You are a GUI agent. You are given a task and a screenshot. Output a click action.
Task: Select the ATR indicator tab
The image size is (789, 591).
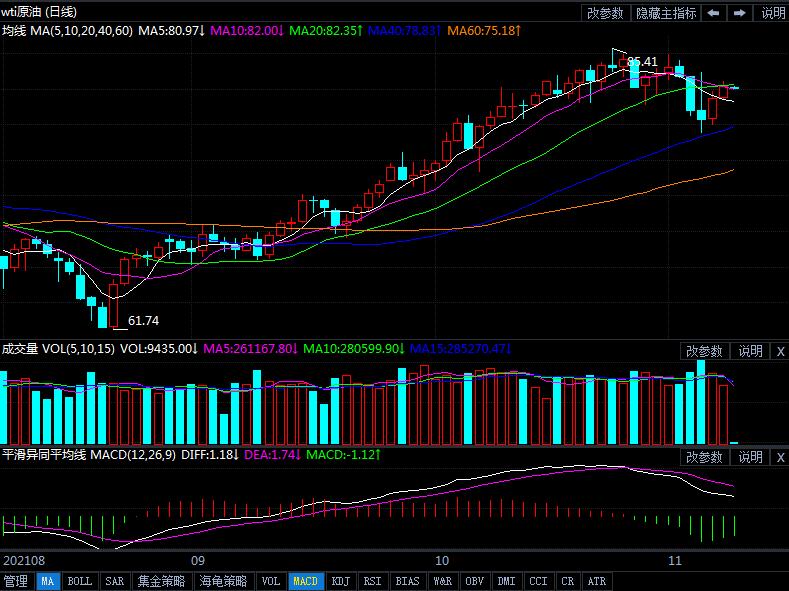click(597, 581)
